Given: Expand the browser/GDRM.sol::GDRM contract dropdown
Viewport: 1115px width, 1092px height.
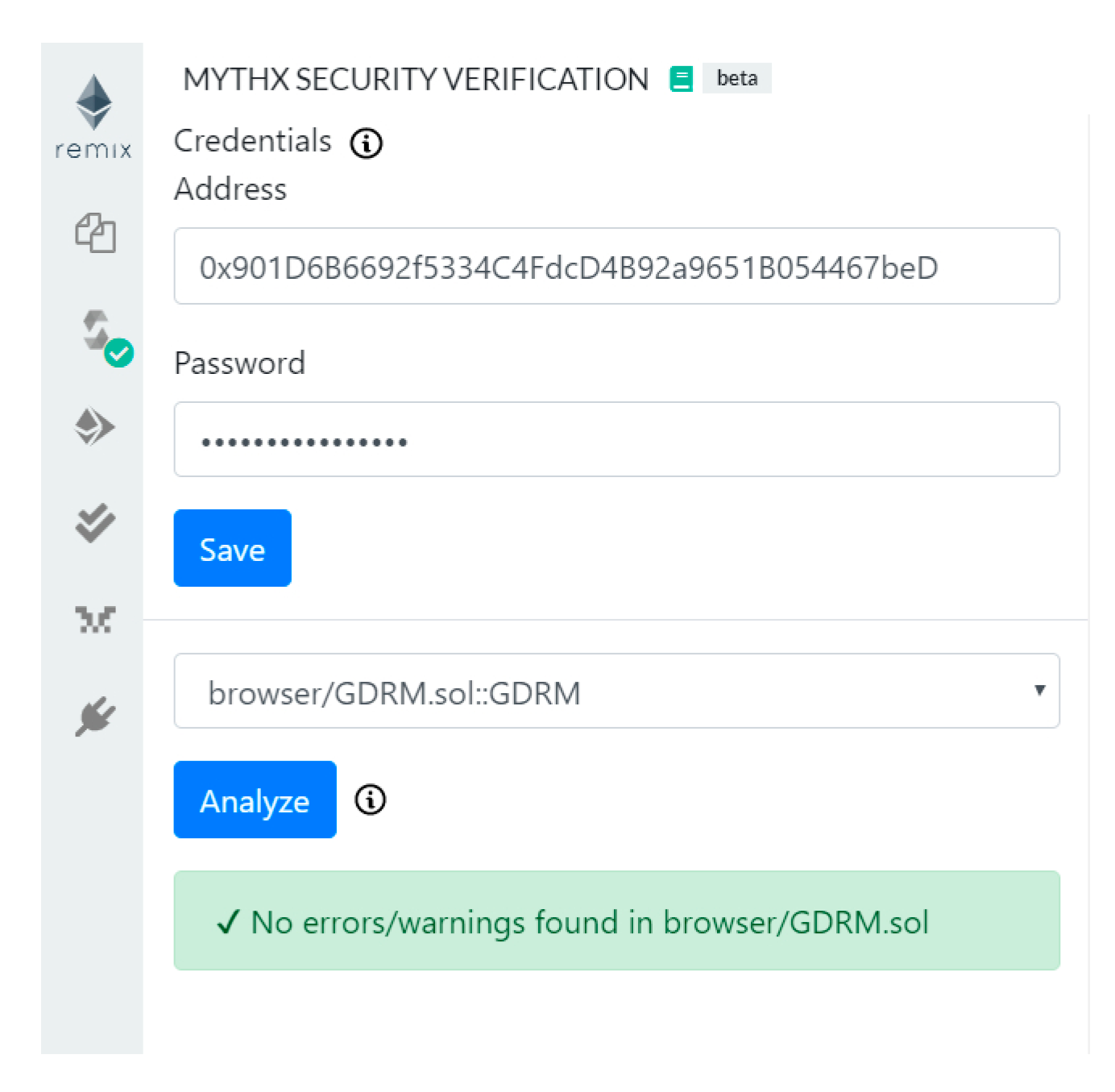Looking at the screenshot, I should (616, 691).
